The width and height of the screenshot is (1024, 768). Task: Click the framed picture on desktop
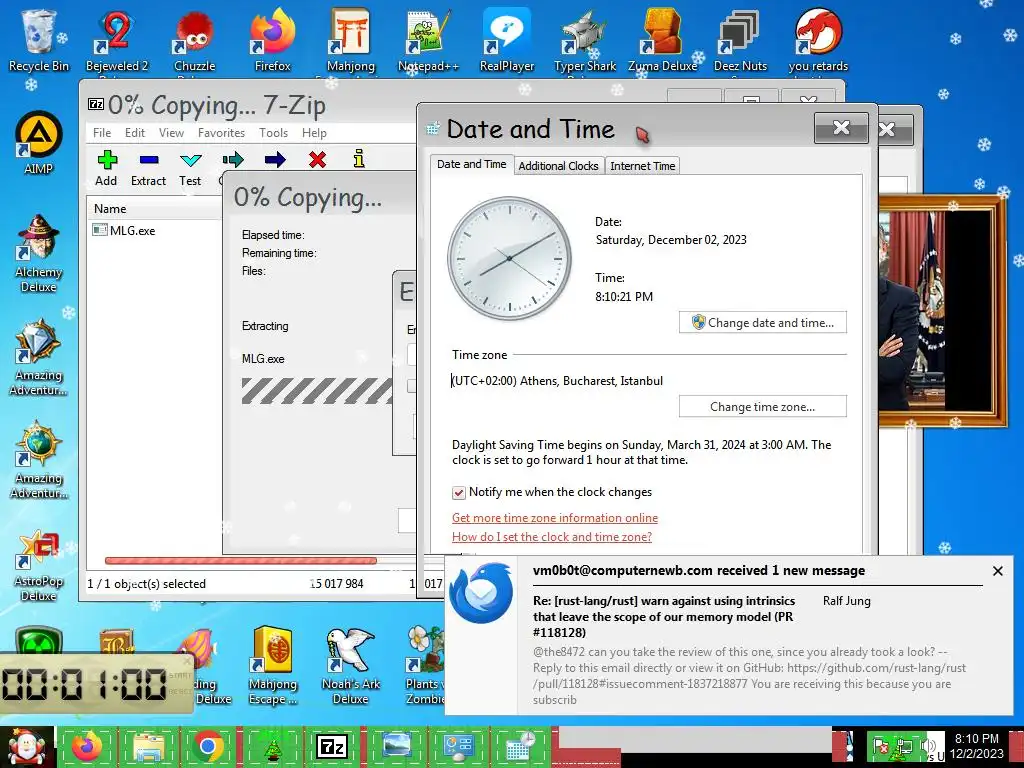(x=944, y=311)
